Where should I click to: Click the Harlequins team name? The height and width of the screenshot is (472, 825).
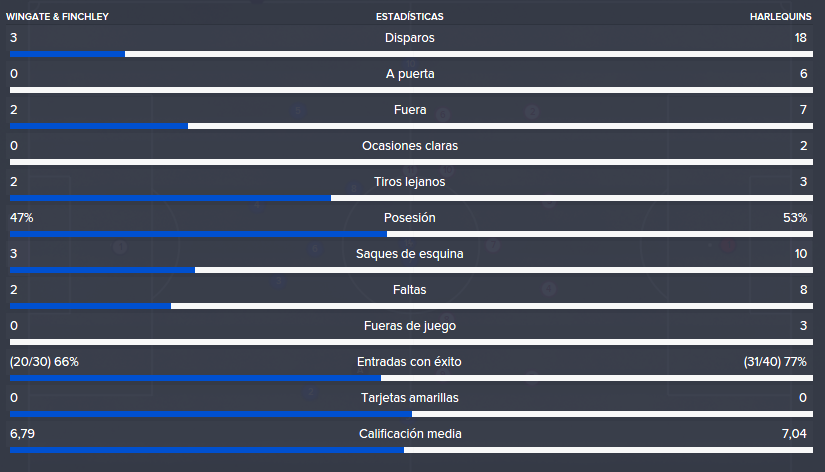780,17
